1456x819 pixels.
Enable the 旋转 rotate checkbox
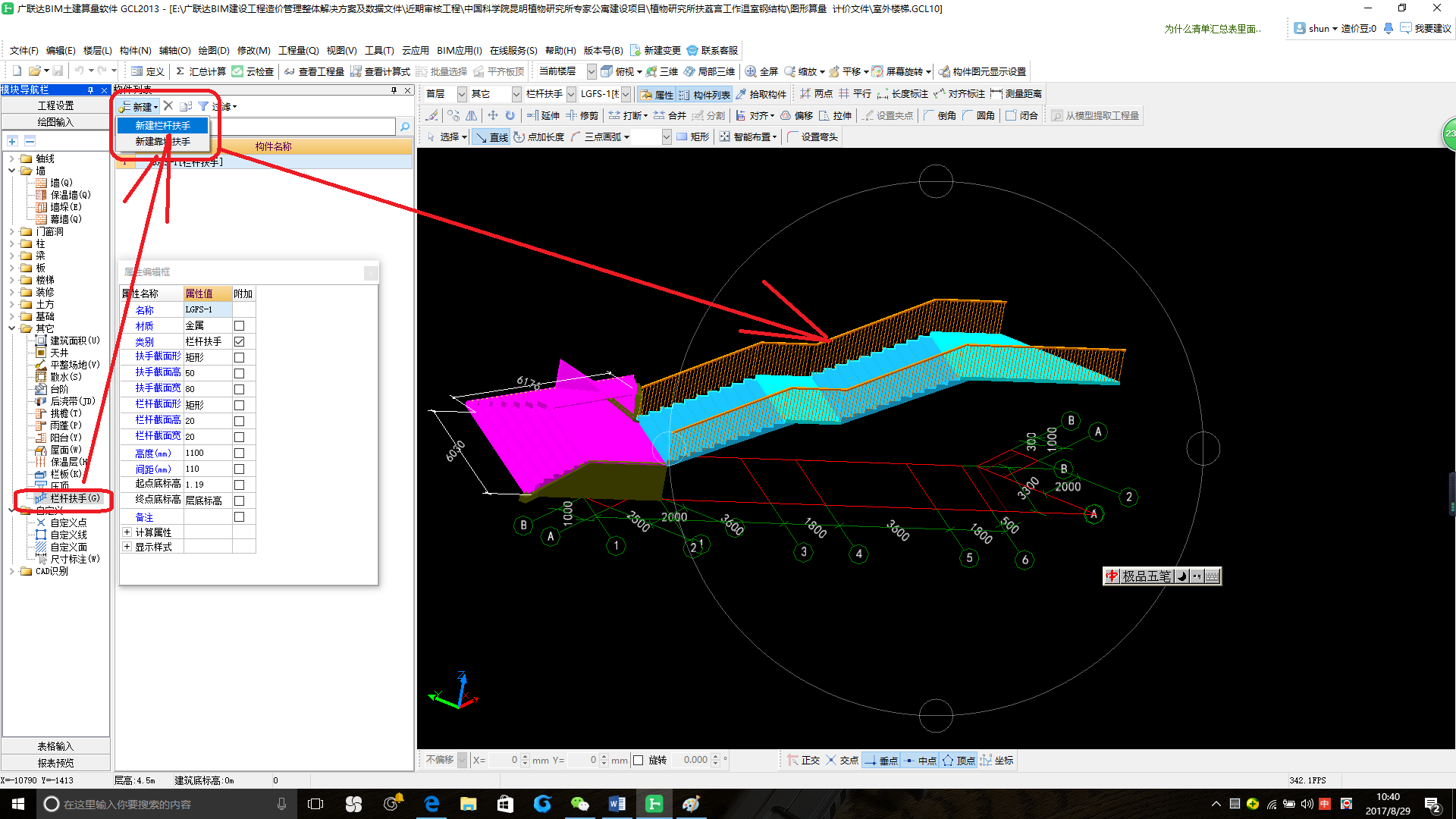click(x=638, y=760)
